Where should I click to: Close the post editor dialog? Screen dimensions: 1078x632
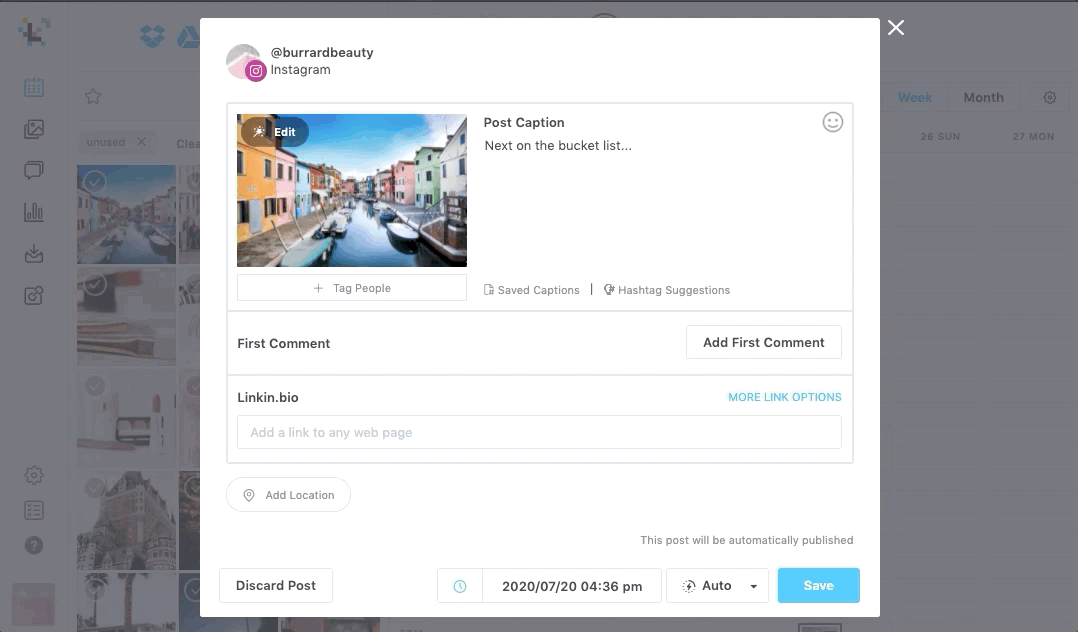tap(895, 28)
